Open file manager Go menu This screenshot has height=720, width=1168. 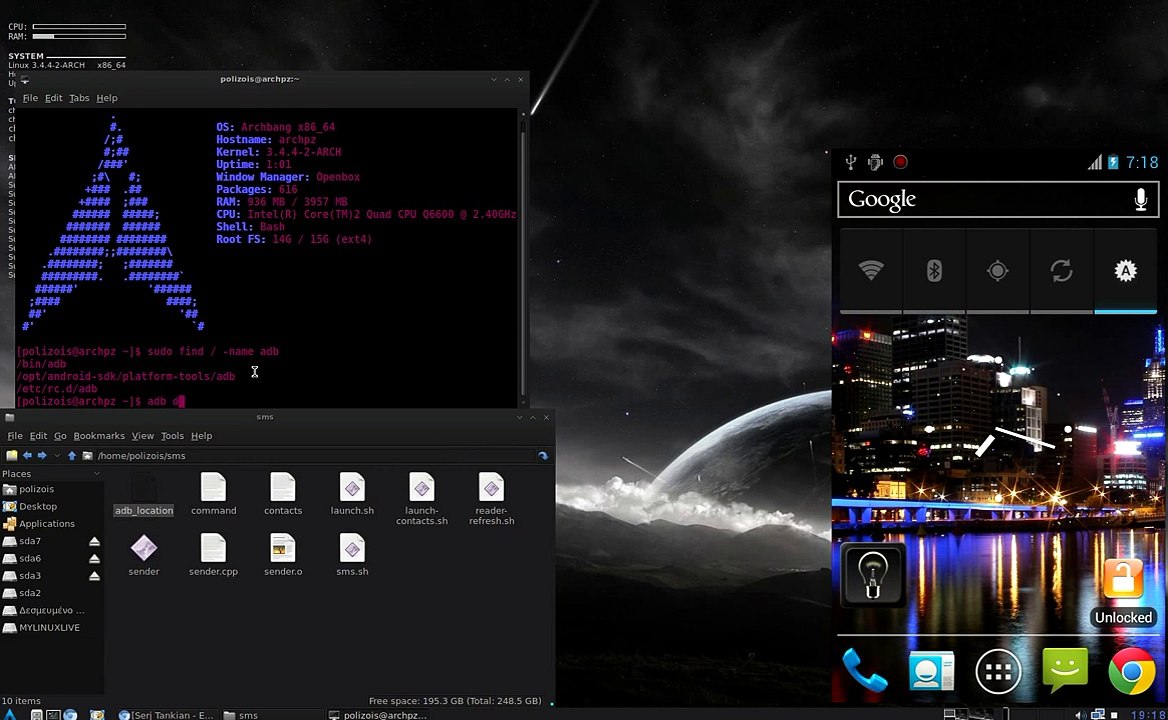[60, 436]
